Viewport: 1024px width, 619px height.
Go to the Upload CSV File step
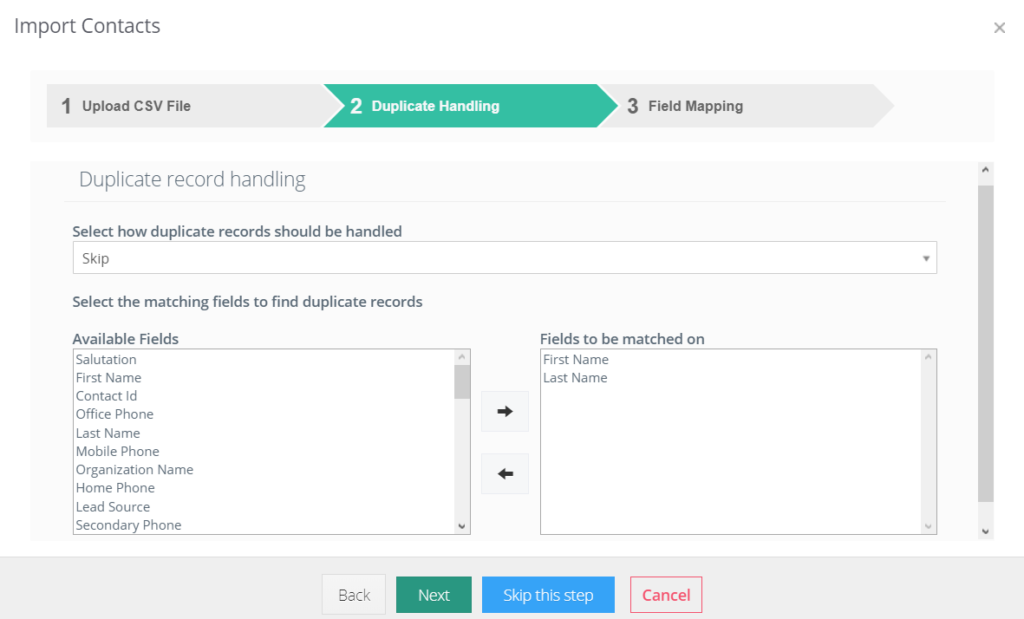pos(185,106)
